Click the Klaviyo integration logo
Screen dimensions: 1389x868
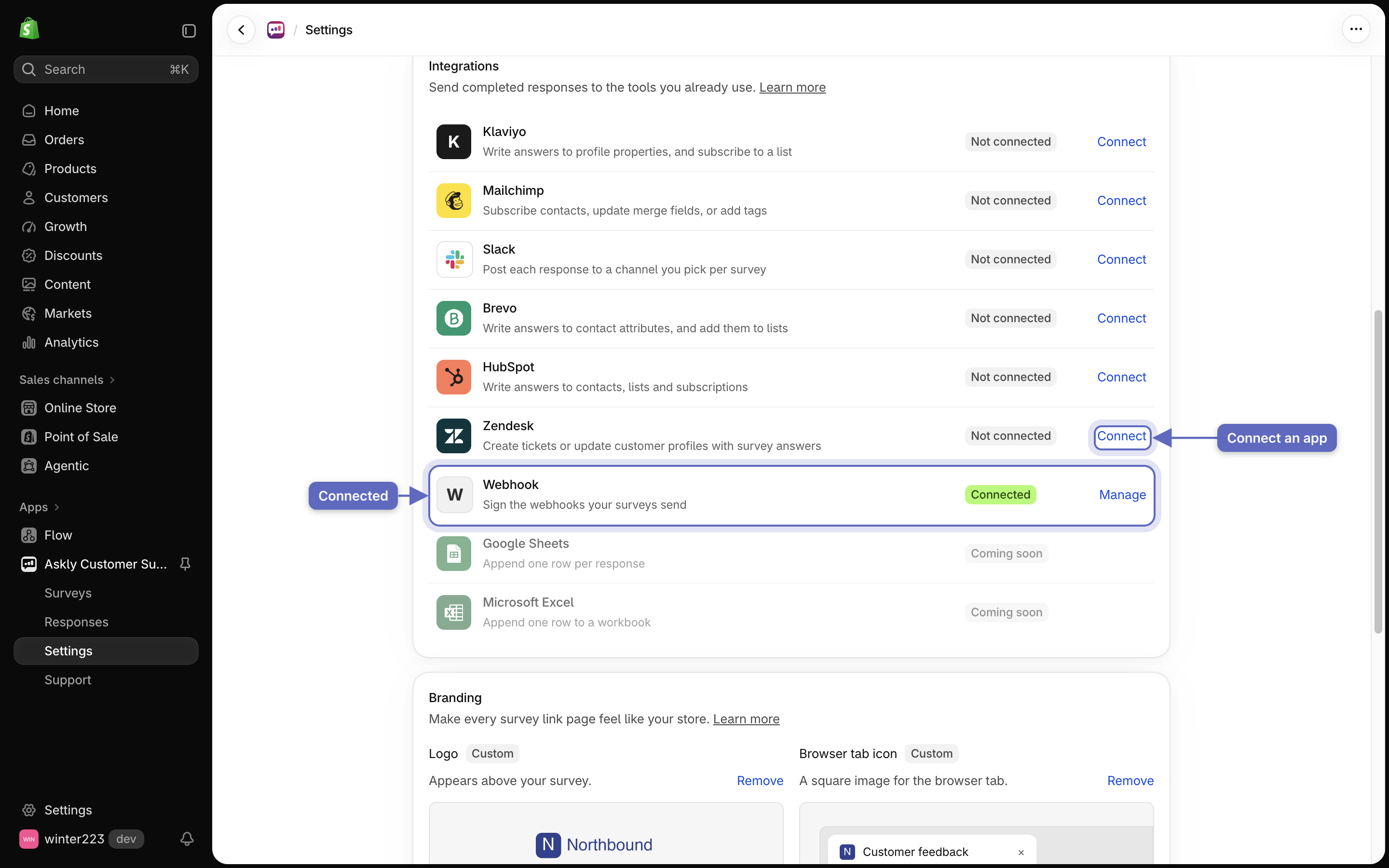pyautogui.click(x=453, y=142)
